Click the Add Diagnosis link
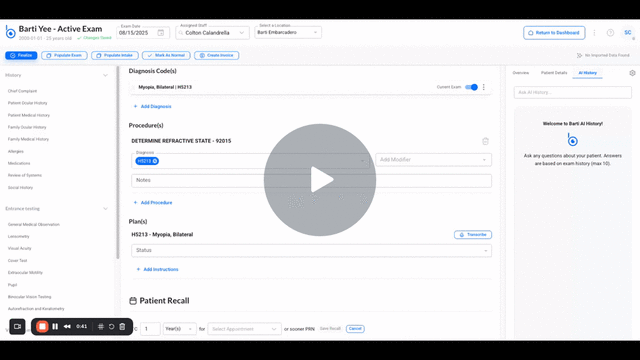 (153, 107)
